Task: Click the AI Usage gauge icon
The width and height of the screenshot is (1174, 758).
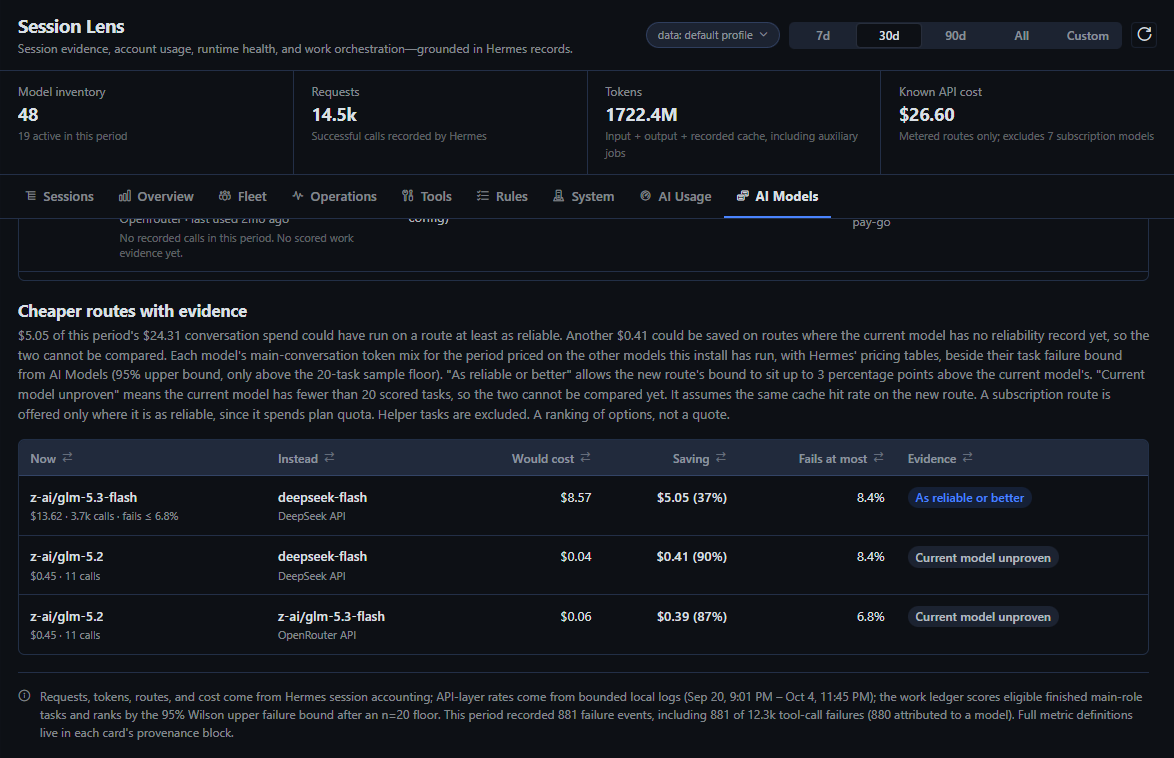Action: click(645, 195)
